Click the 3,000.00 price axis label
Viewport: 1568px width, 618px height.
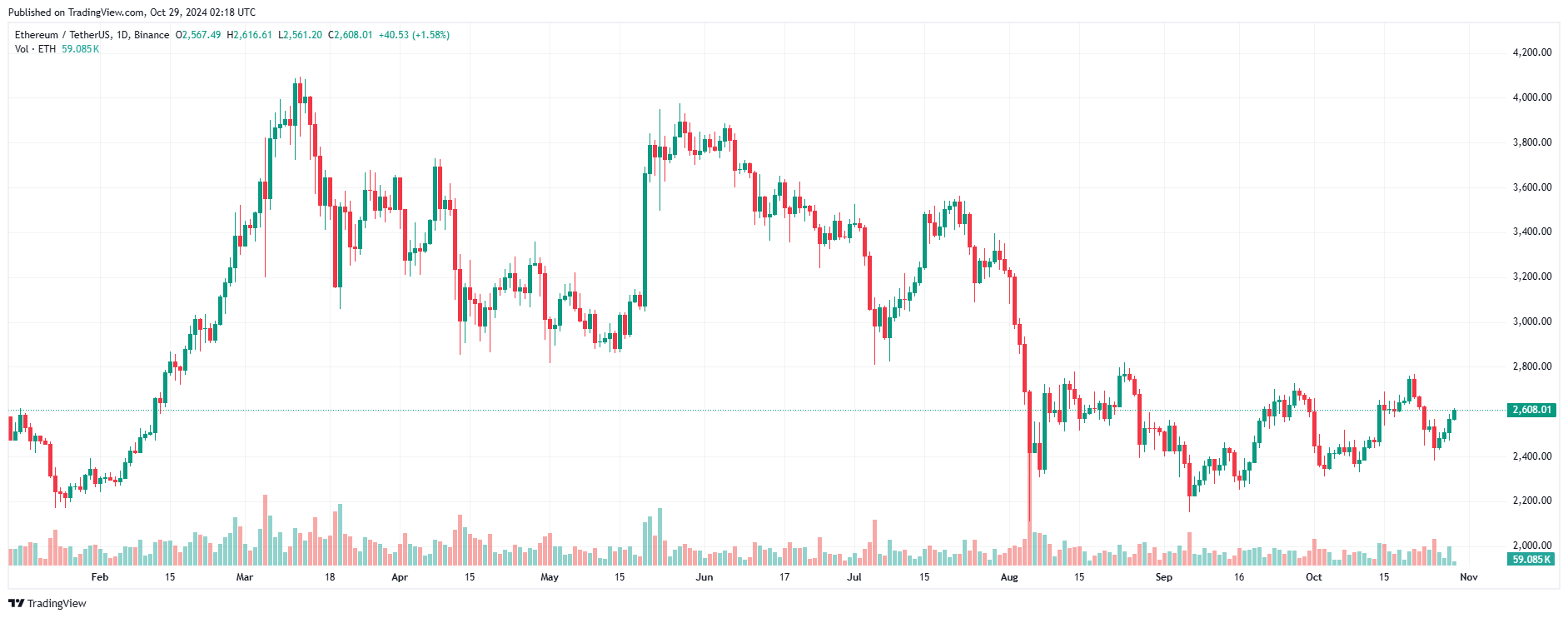[x=1531, y=321]
